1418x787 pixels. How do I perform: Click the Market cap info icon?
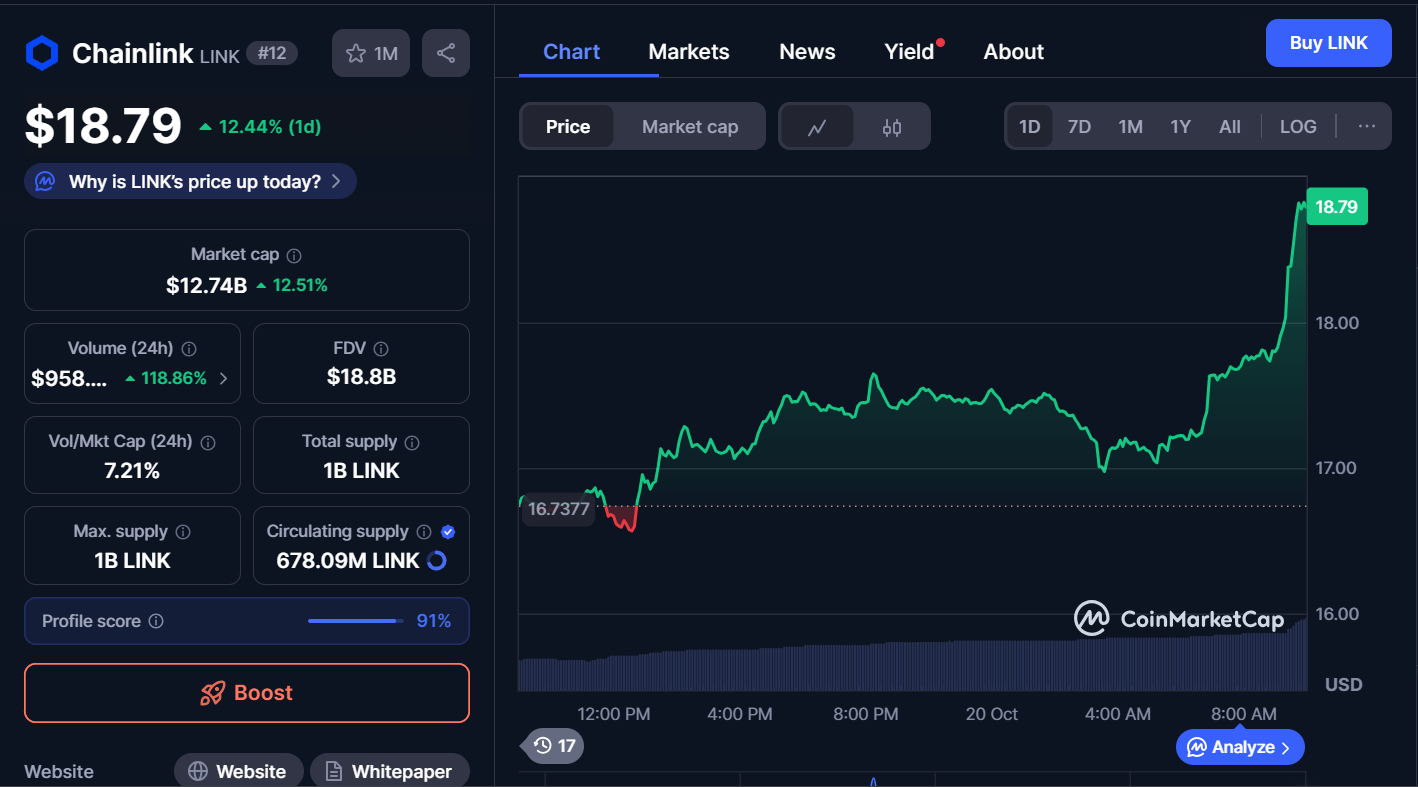(294, 255)
